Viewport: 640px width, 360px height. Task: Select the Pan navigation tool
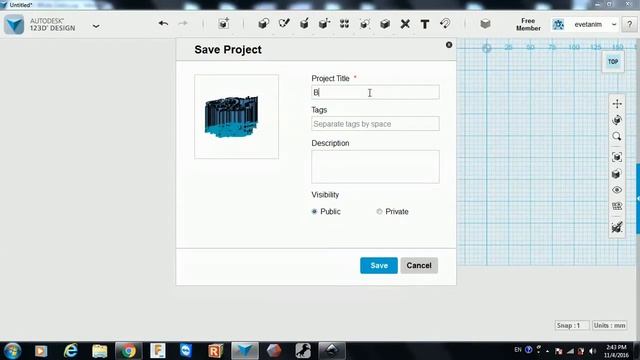point(617,104)
